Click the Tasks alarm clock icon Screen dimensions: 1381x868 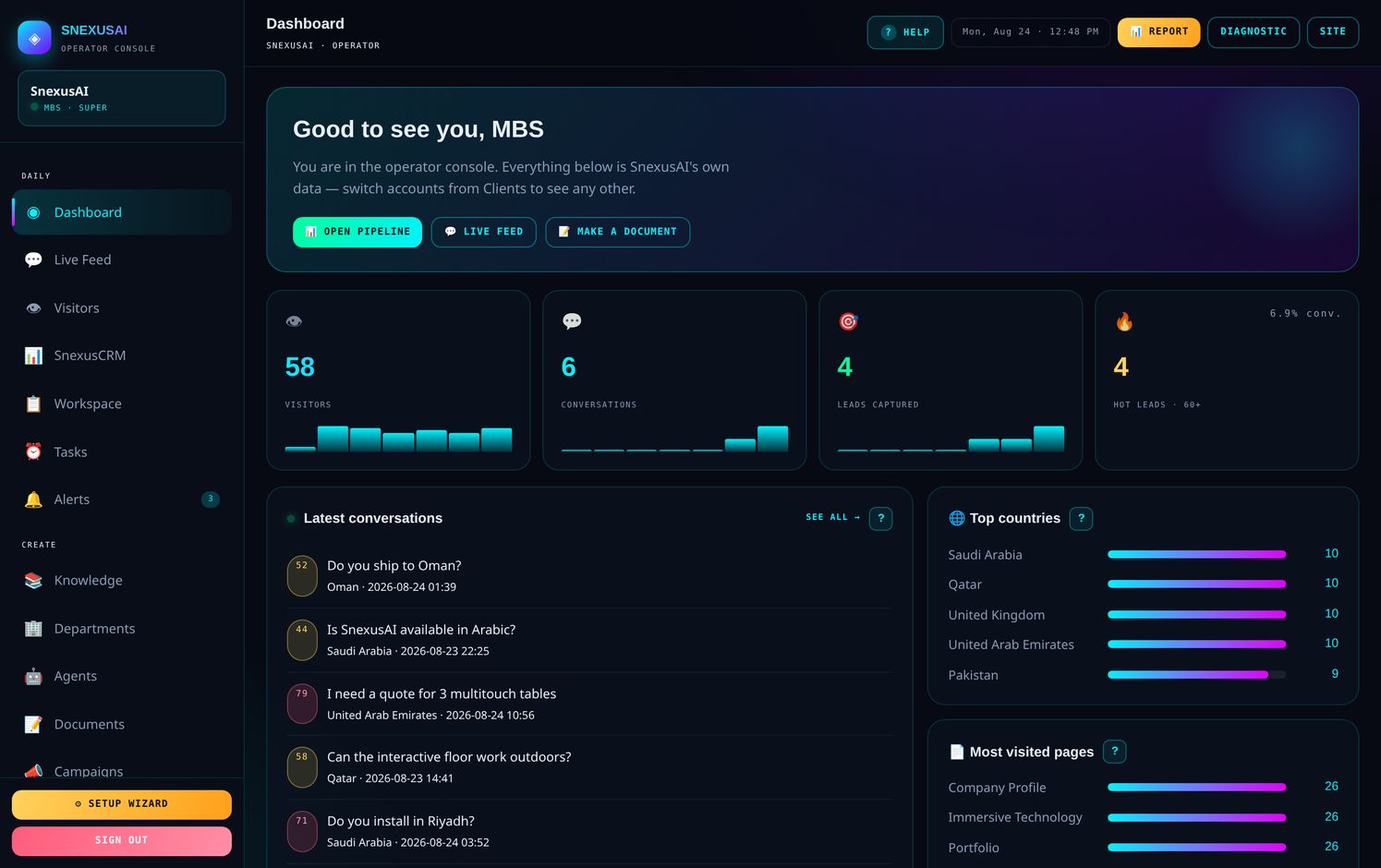point(33,452)
